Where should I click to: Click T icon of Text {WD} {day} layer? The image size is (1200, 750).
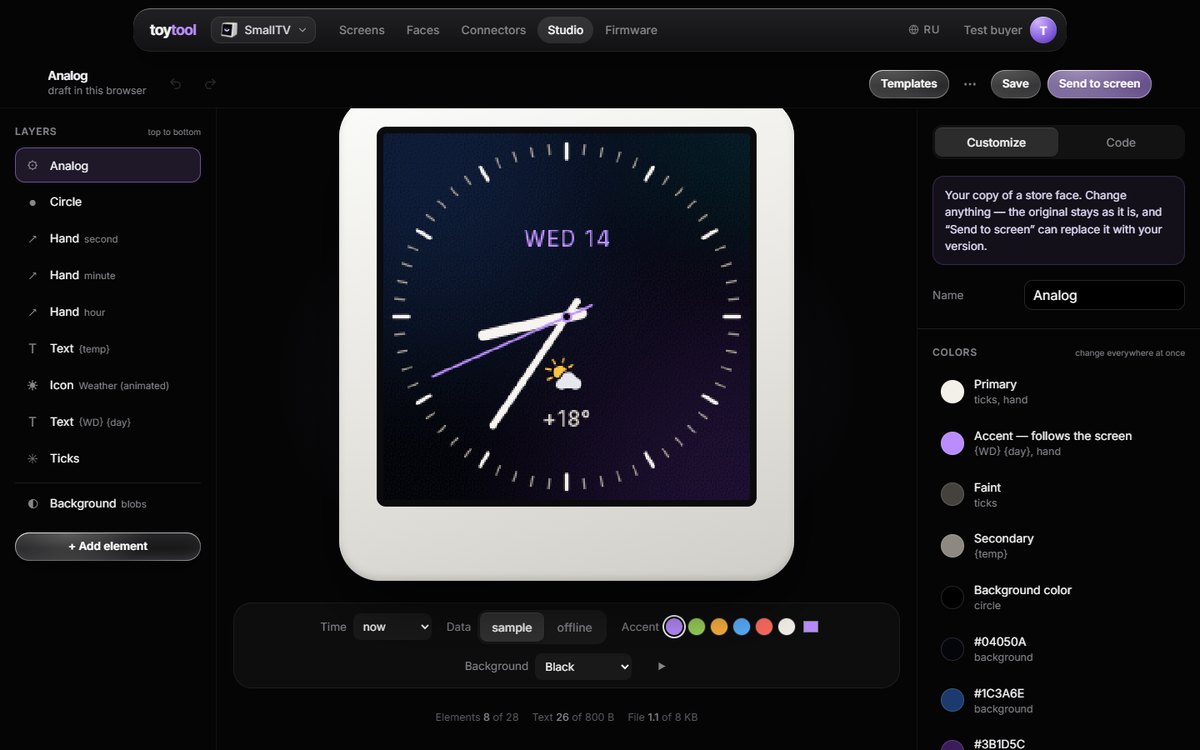pyautogui.click(x=33, y=422)
